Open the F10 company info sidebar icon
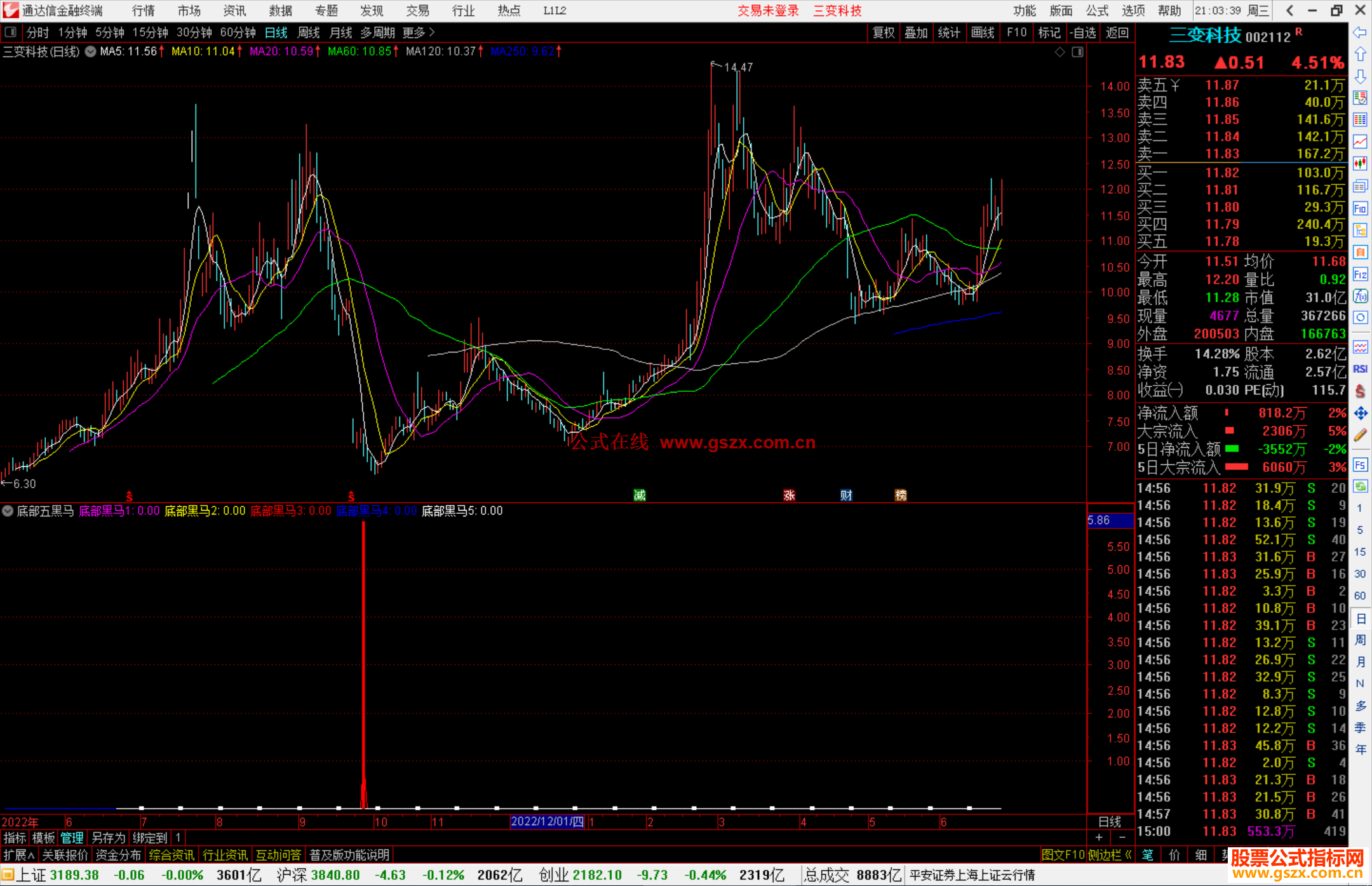 pos(1360,209)
